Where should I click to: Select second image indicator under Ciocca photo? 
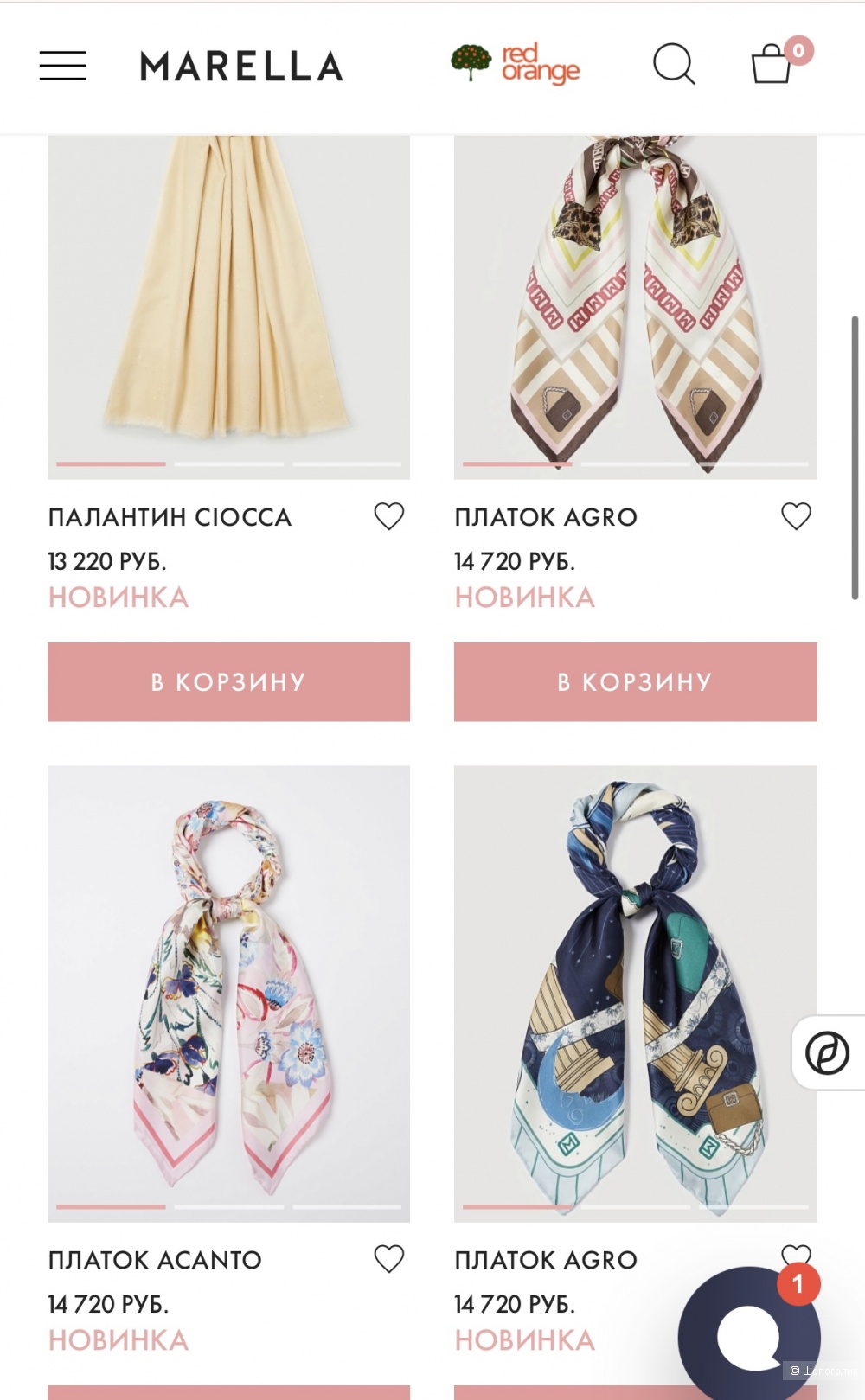point(229,464)
